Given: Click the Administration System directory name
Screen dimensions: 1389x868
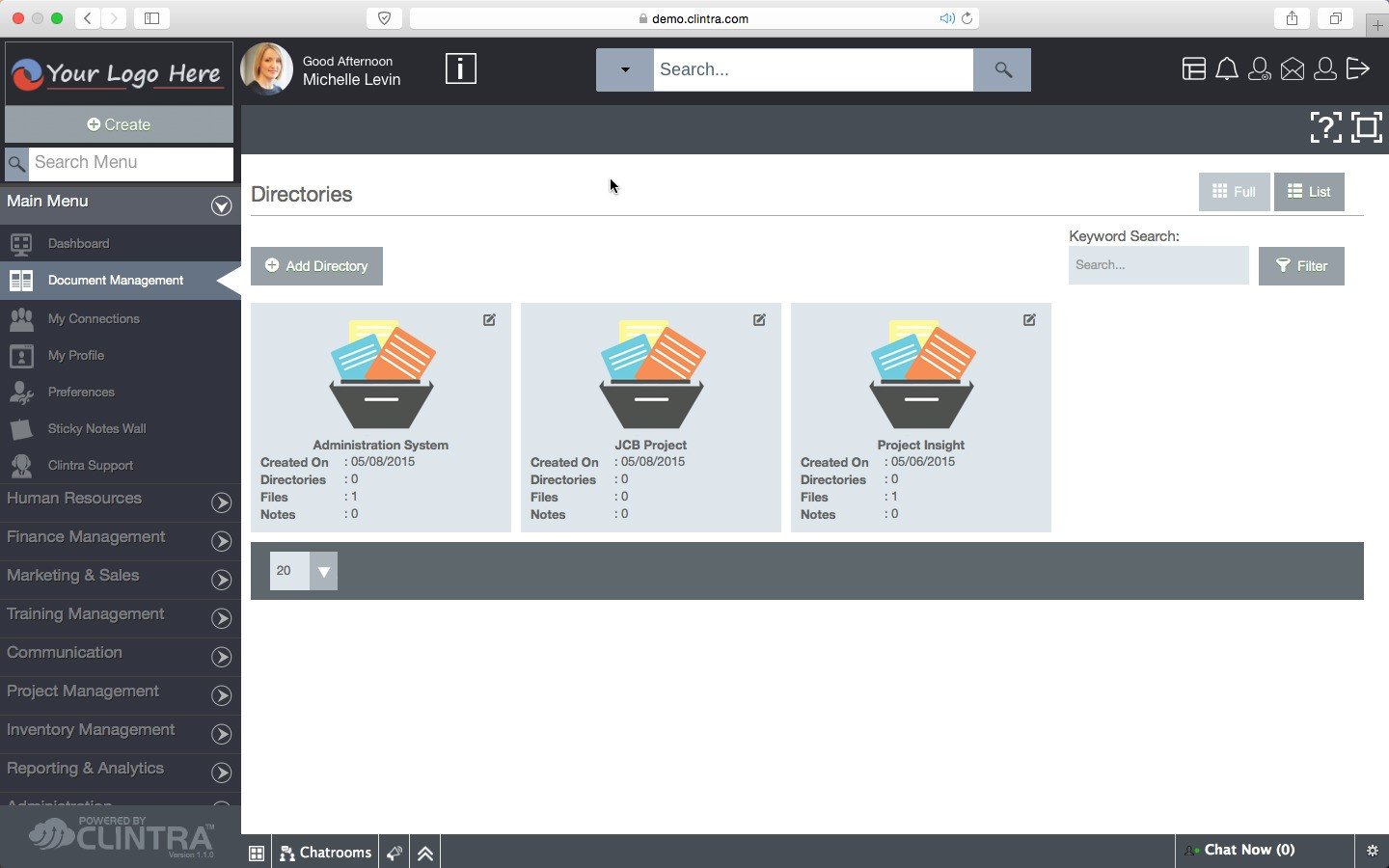Looking at the screenshot, I should [381, 445].
